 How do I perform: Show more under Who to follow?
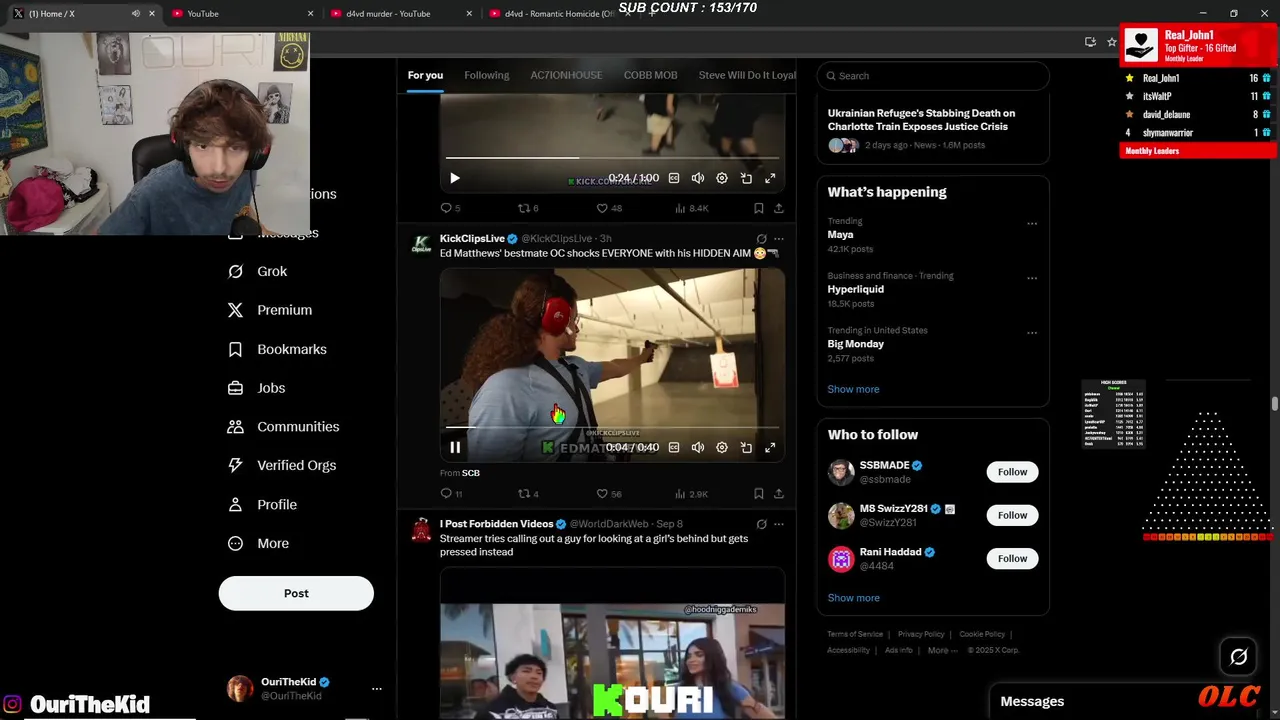click(853, 598)
